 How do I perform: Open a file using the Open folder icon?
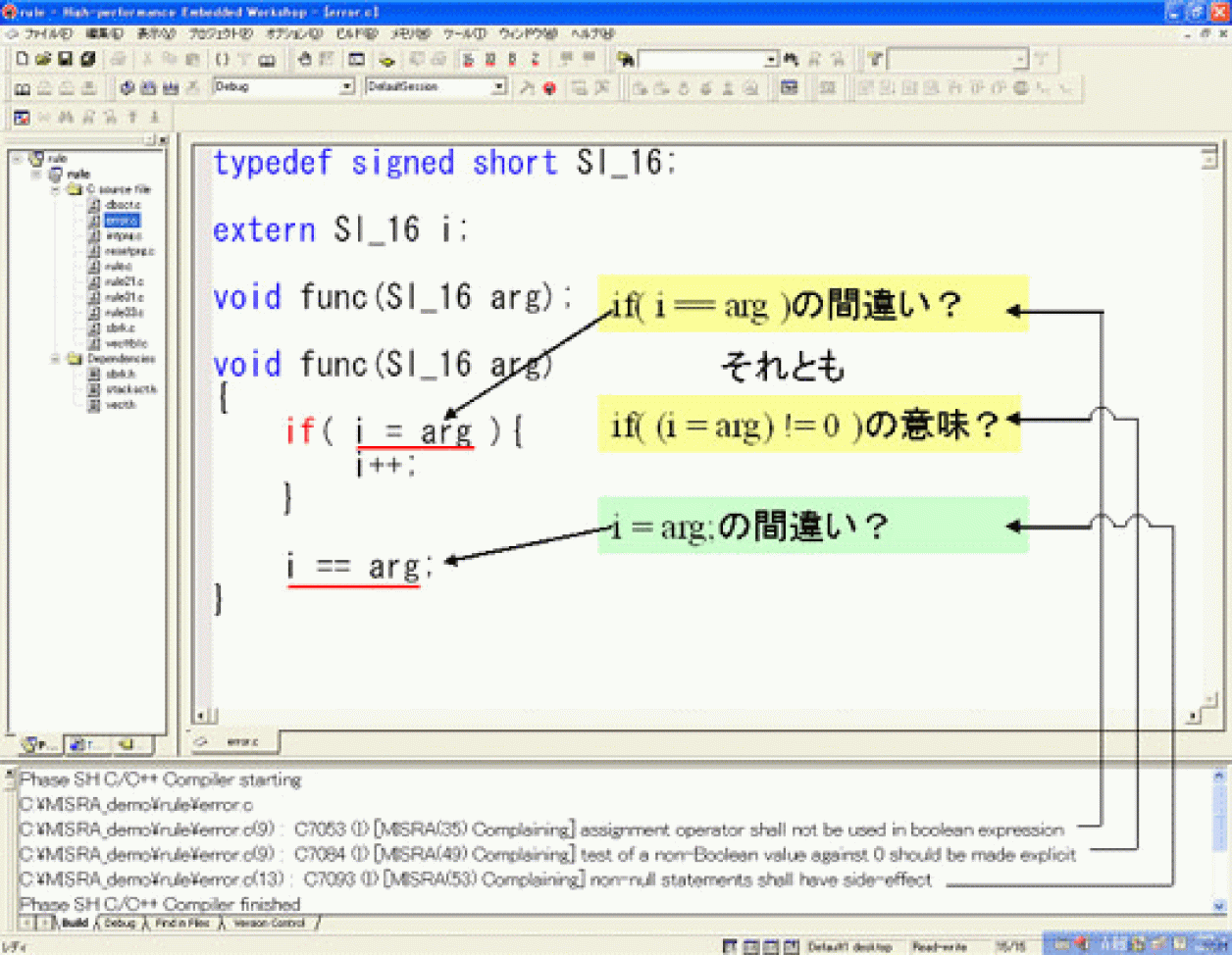click(x=43, y=60)
